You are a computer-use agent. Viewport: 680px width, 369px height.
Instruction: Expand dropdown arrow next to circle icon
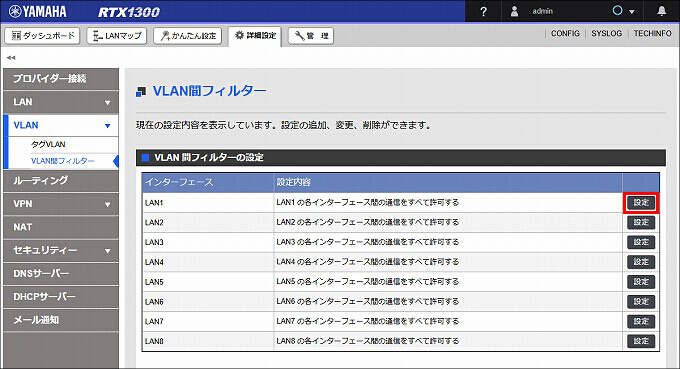click(631, 12)
